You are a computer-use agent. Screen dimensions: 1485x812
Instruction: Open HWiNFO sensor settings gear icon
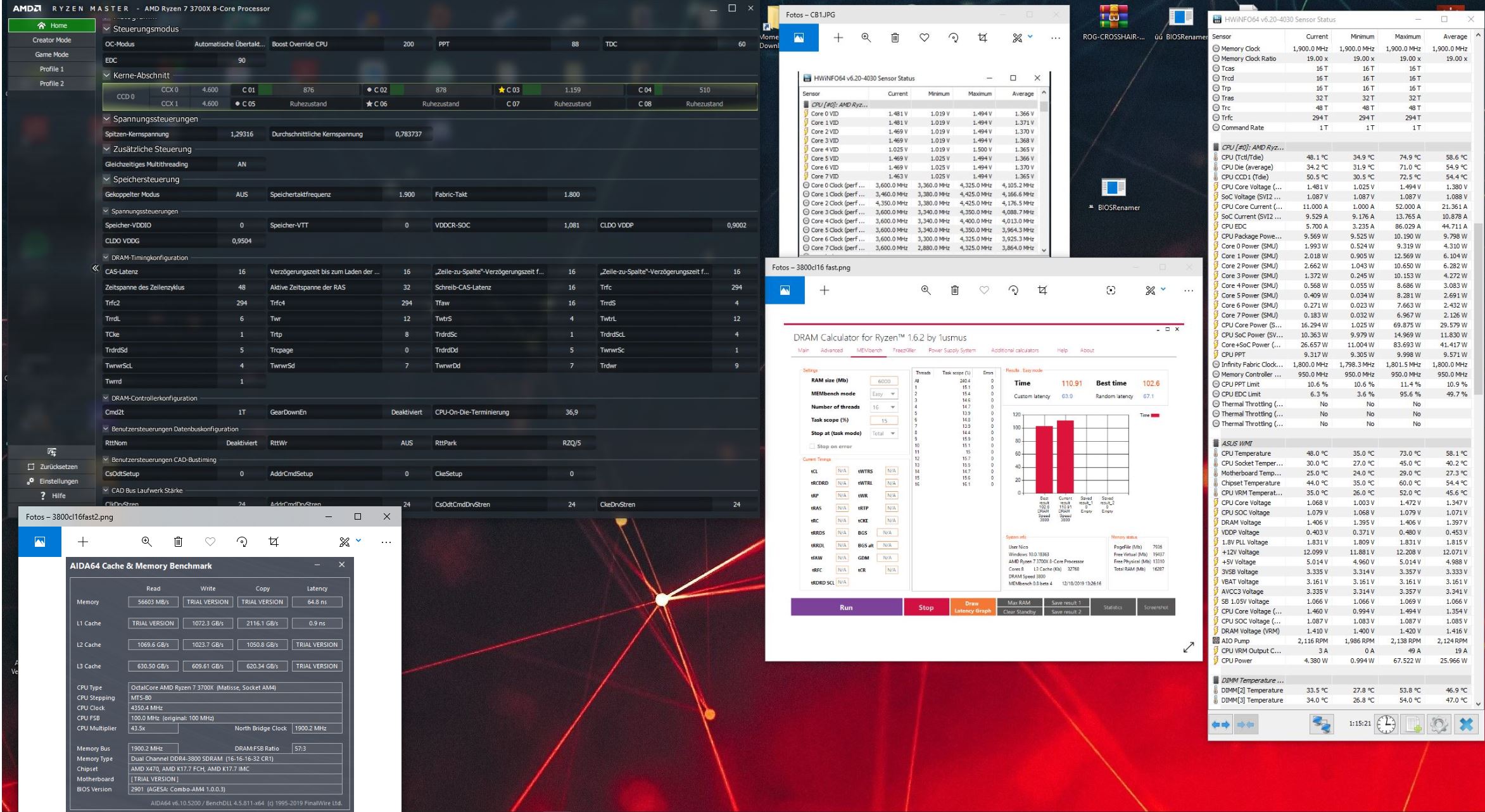[1439, 724]
